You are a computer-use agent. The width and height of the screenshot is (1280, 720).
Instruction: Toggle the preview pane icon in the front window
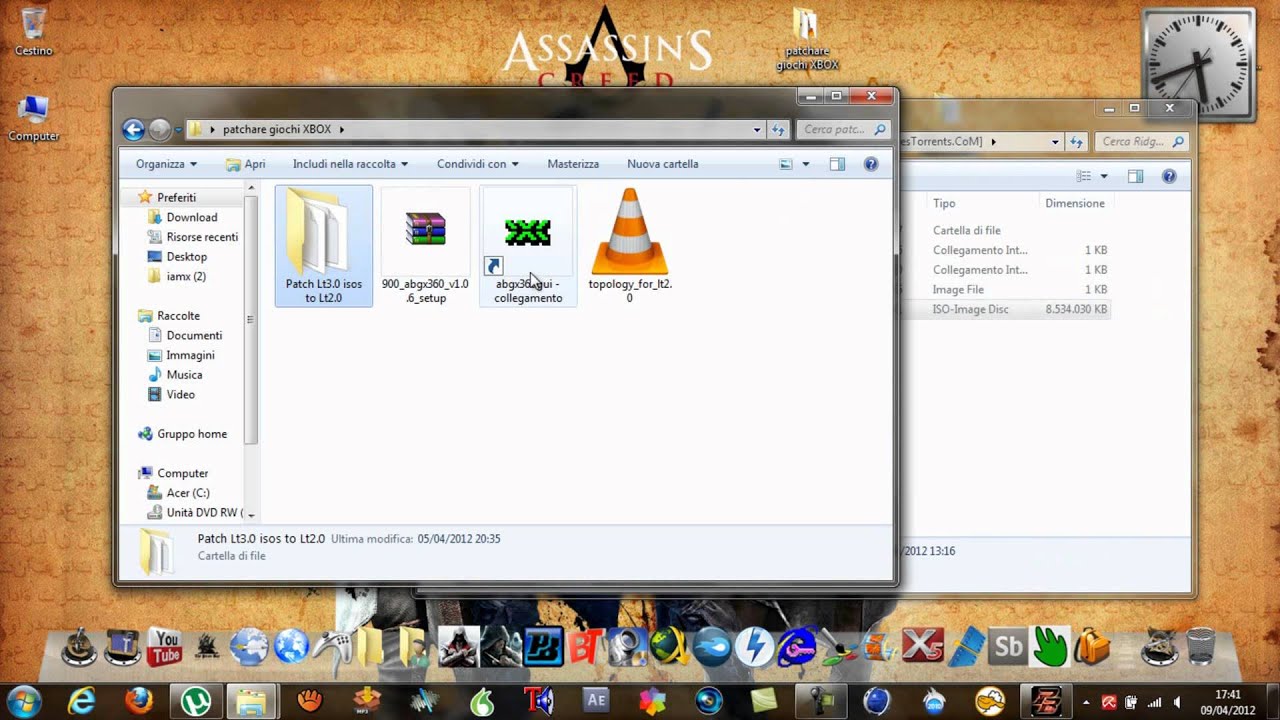click(837, 164)
